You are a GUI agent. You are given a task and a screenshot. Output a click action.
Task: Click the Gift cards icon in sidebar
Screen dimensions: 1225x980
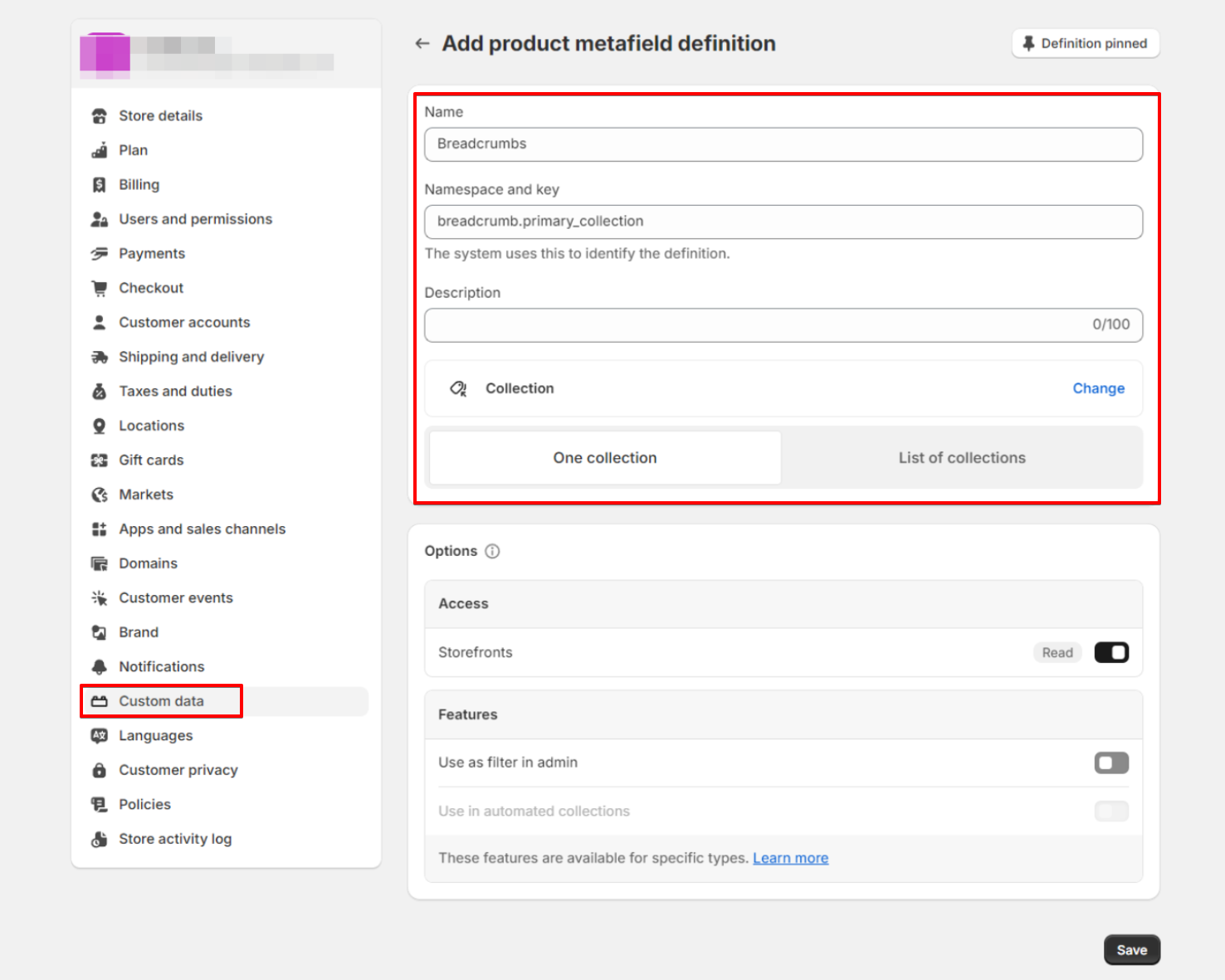(100, 461)
